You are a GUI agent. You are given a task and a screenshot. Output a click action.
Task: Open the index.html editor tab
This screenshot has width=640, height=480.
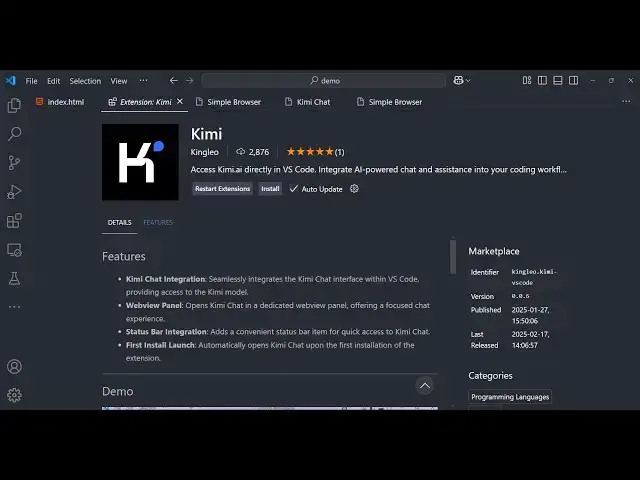(60, 102)
